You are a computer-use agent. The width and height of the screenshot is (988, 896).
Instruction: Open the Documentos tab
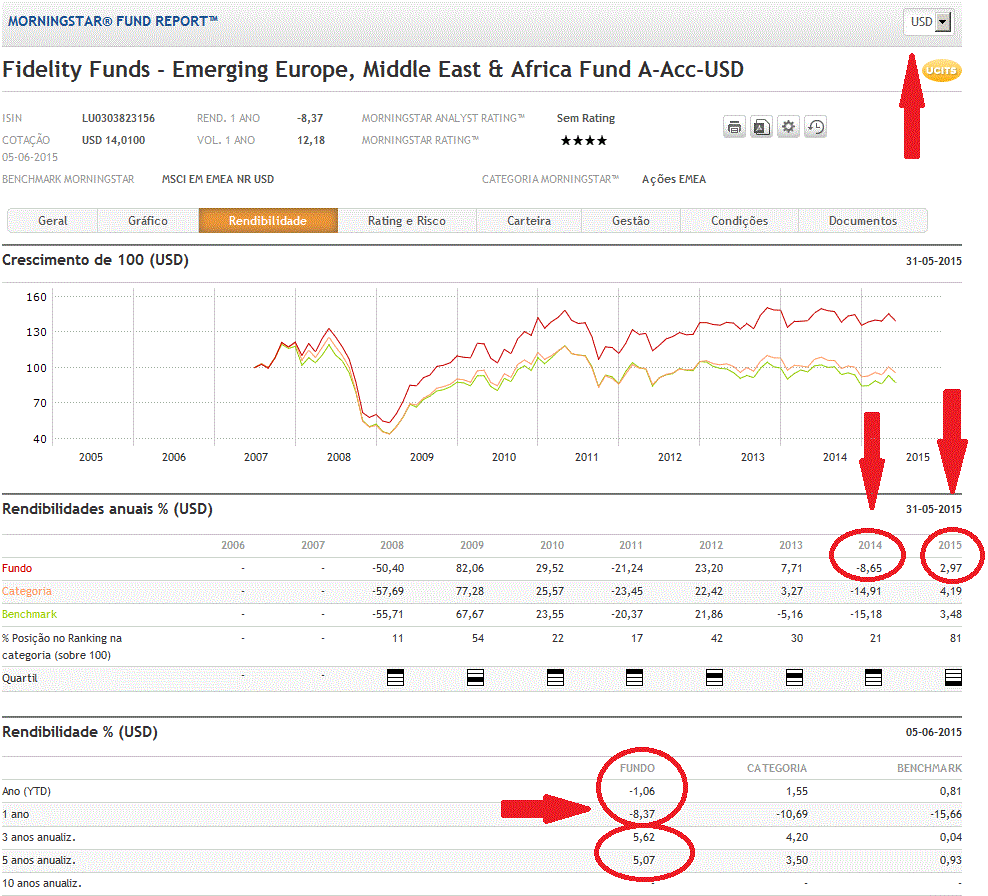(863, 221)
